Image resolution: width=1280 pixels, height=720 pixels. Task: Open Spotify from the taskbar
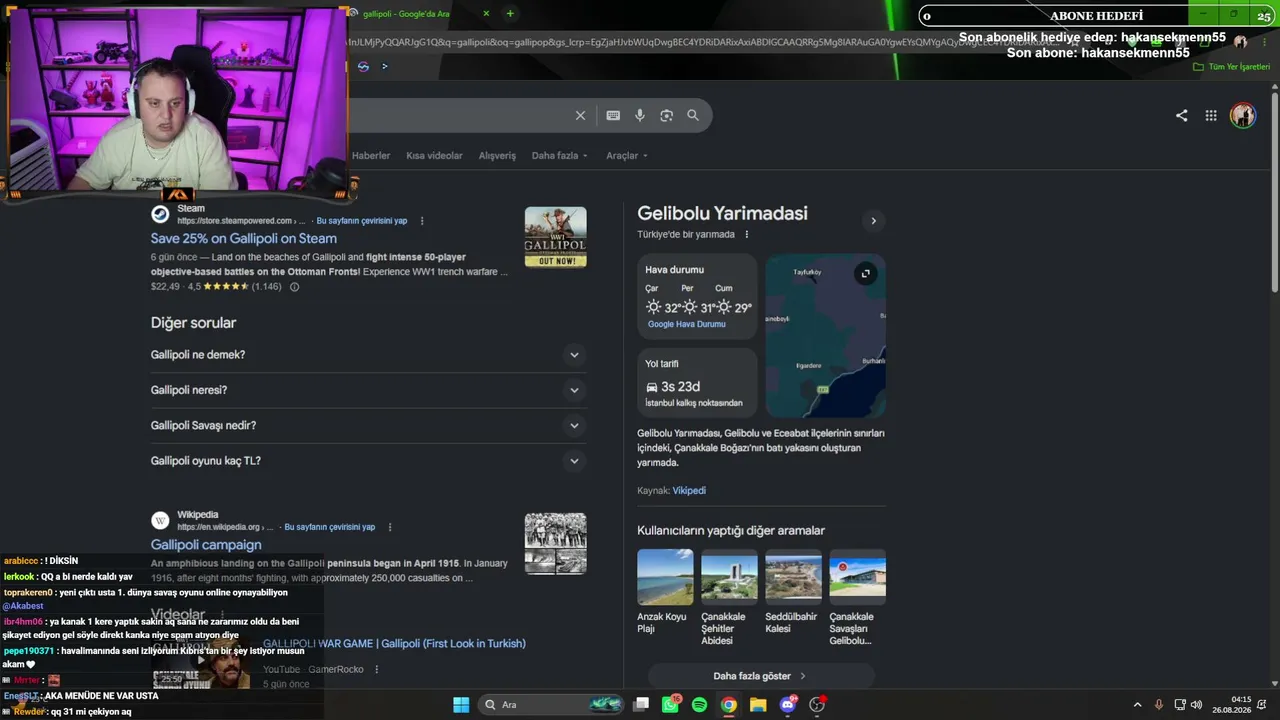tap(699, 705)
